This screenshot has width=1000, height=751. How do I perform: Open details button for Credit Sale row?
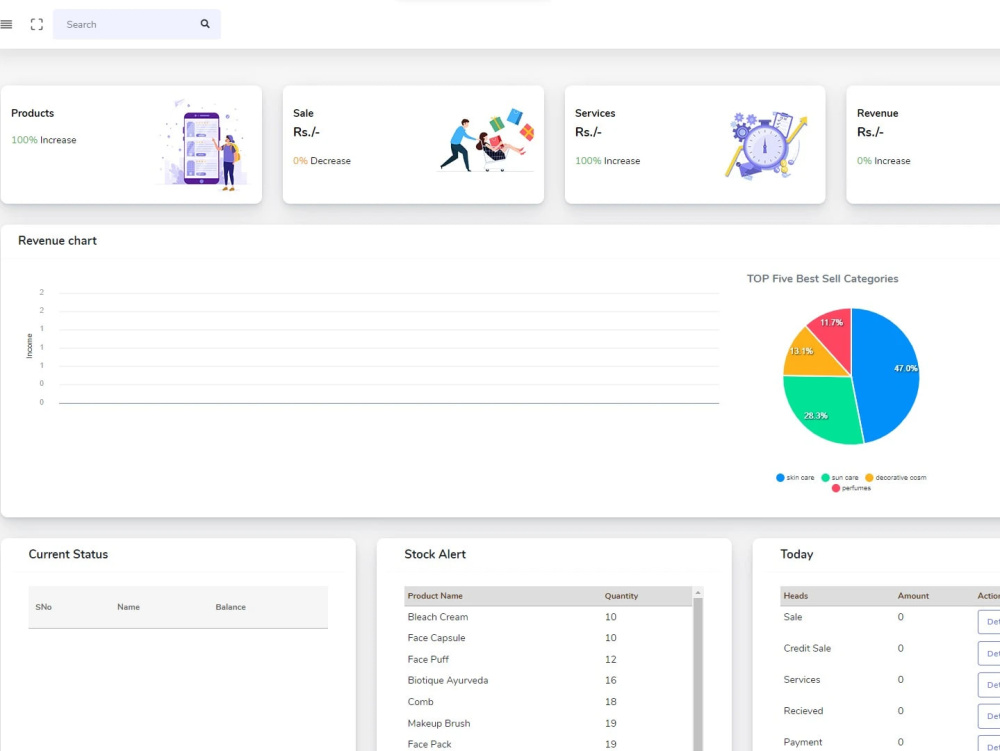pos(989,653)
